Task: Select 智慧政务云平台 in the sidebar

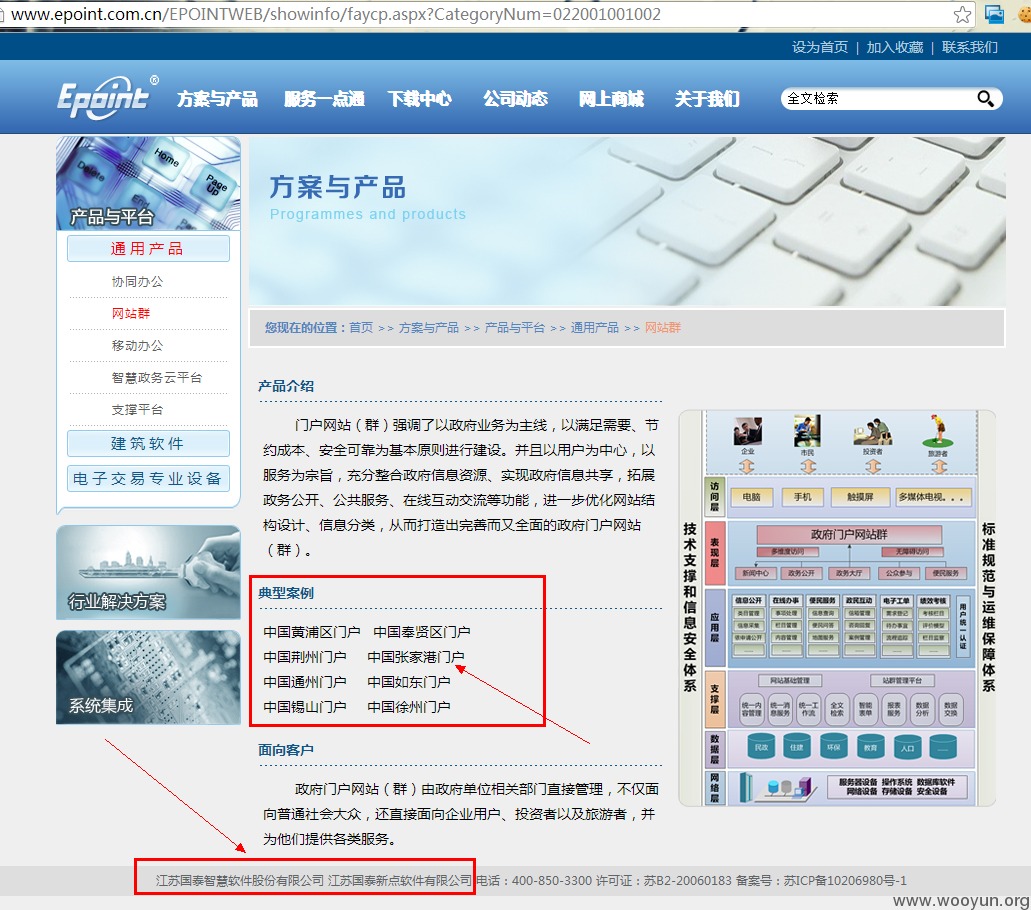Action: click(x=156, y=377)
